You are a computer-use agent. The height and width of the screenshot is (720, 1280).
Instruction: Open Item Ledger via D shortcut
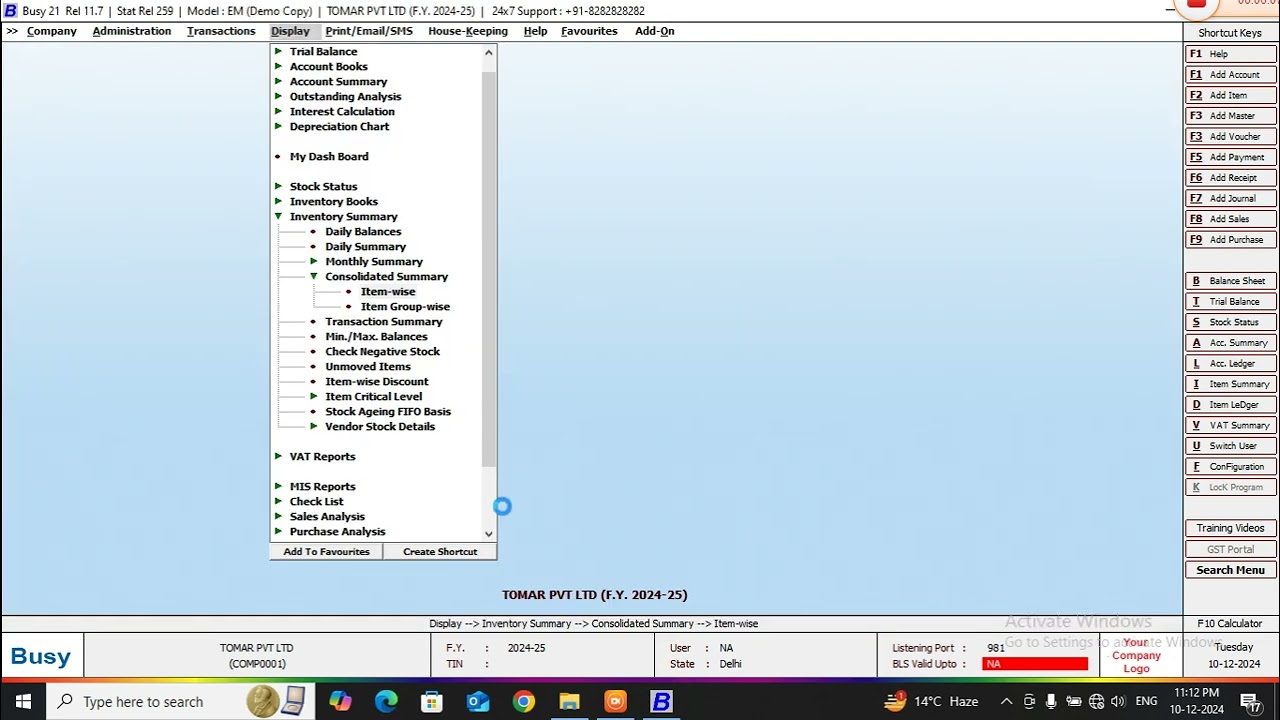click(x=1231, y=405)
